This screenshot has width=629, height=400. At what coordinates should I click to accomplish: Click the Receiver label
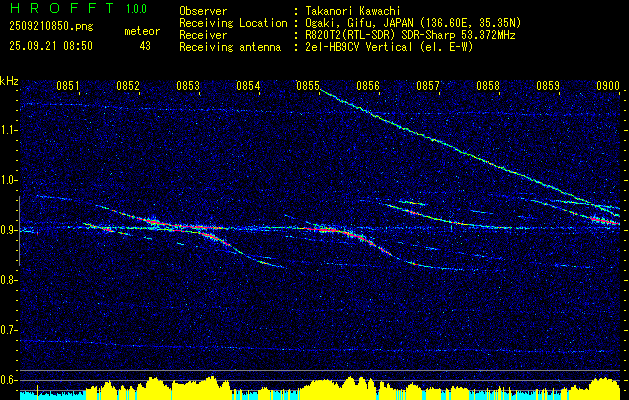click(x=203, y=35)
